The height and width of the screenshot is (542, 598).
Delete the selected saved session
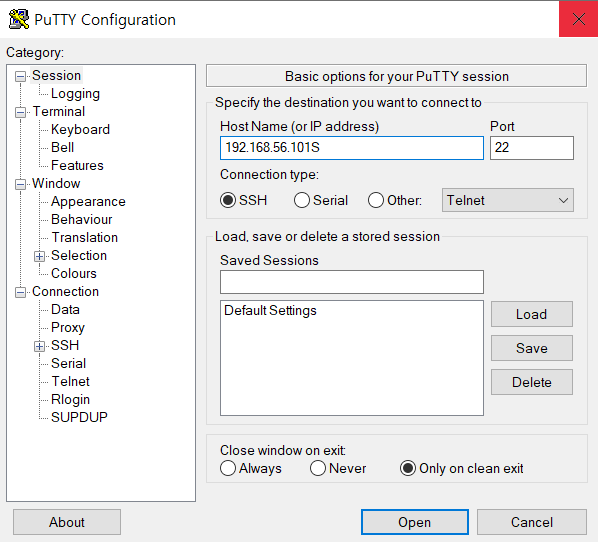coord(532,382)
